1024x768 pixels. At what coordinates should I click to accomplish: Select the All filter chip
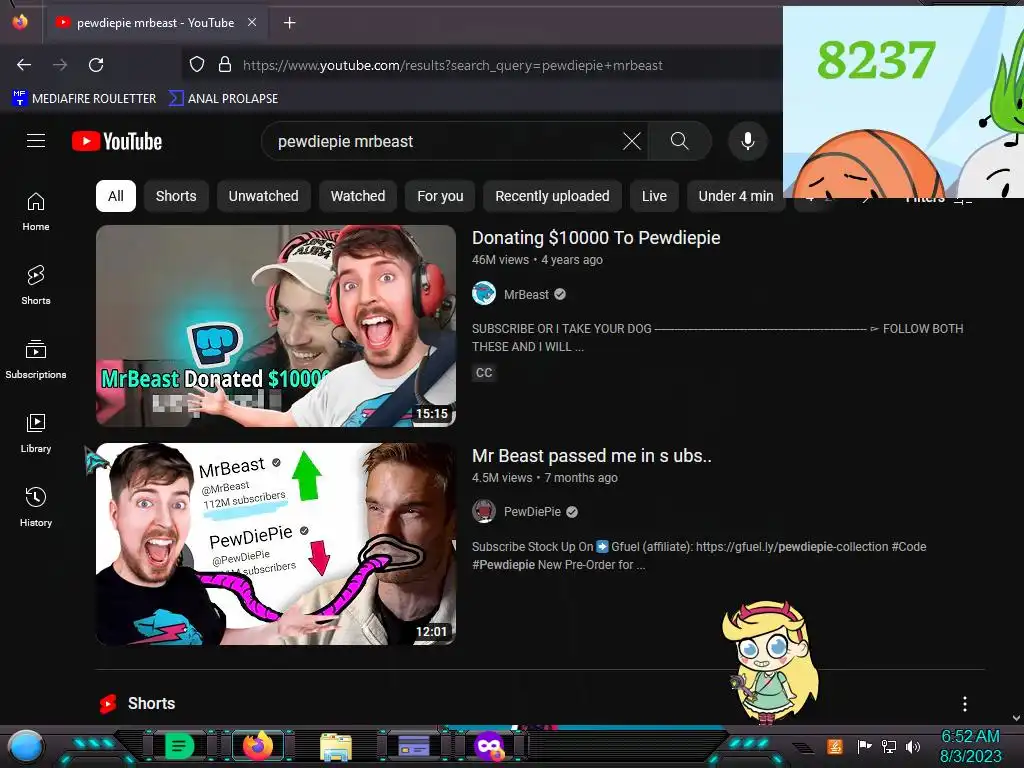tap(116, 196)
